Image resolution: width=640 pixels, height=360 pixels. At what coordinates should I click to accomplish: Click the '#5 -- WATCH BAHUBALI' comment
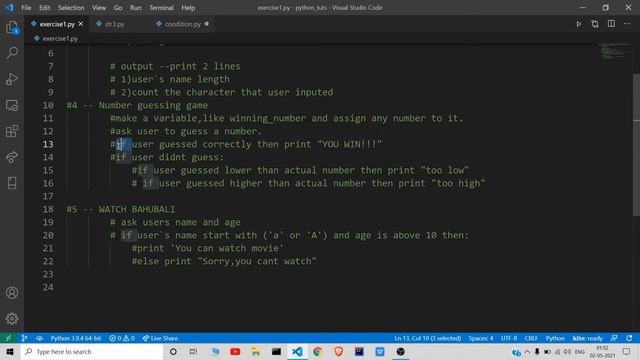[121, 209]
